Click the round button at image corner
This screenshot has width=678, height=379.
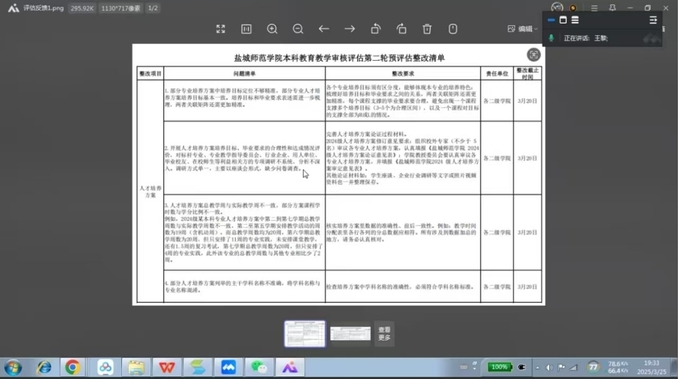(534, 55)
